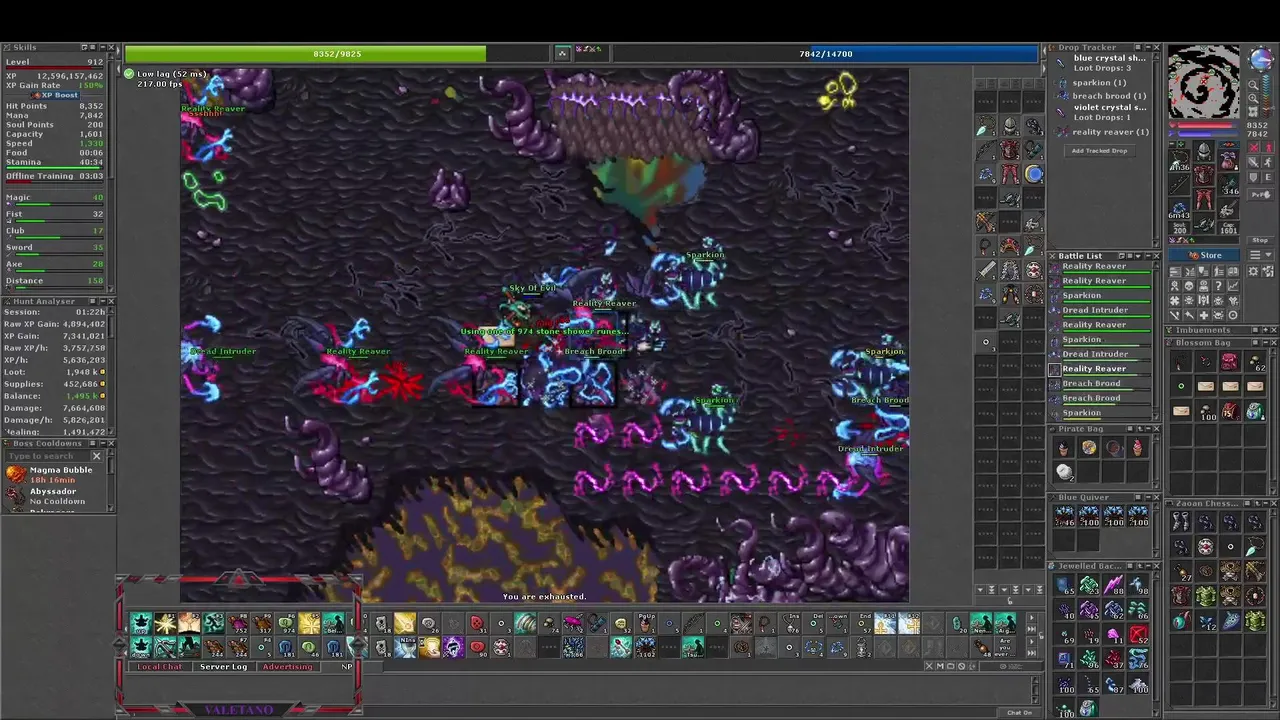
Task: Toggle the PvP mode button
Action: coord(1259,194)
